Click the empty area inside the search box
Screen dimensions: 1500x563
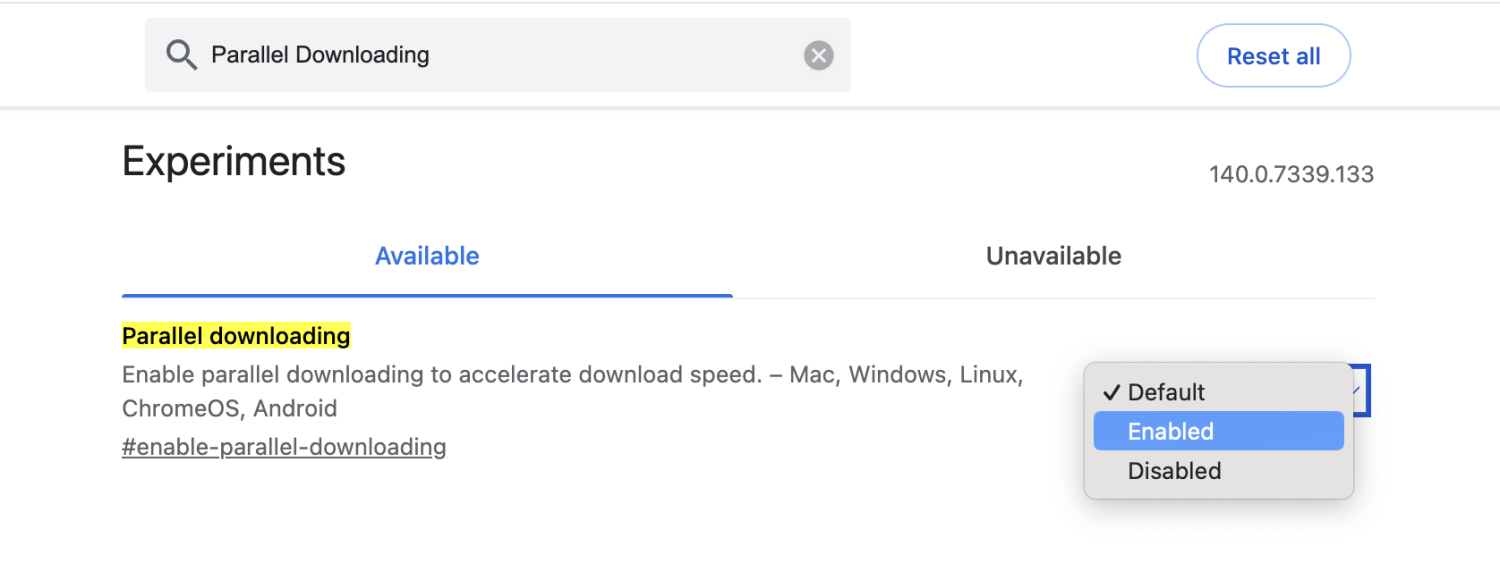(615, 55)
